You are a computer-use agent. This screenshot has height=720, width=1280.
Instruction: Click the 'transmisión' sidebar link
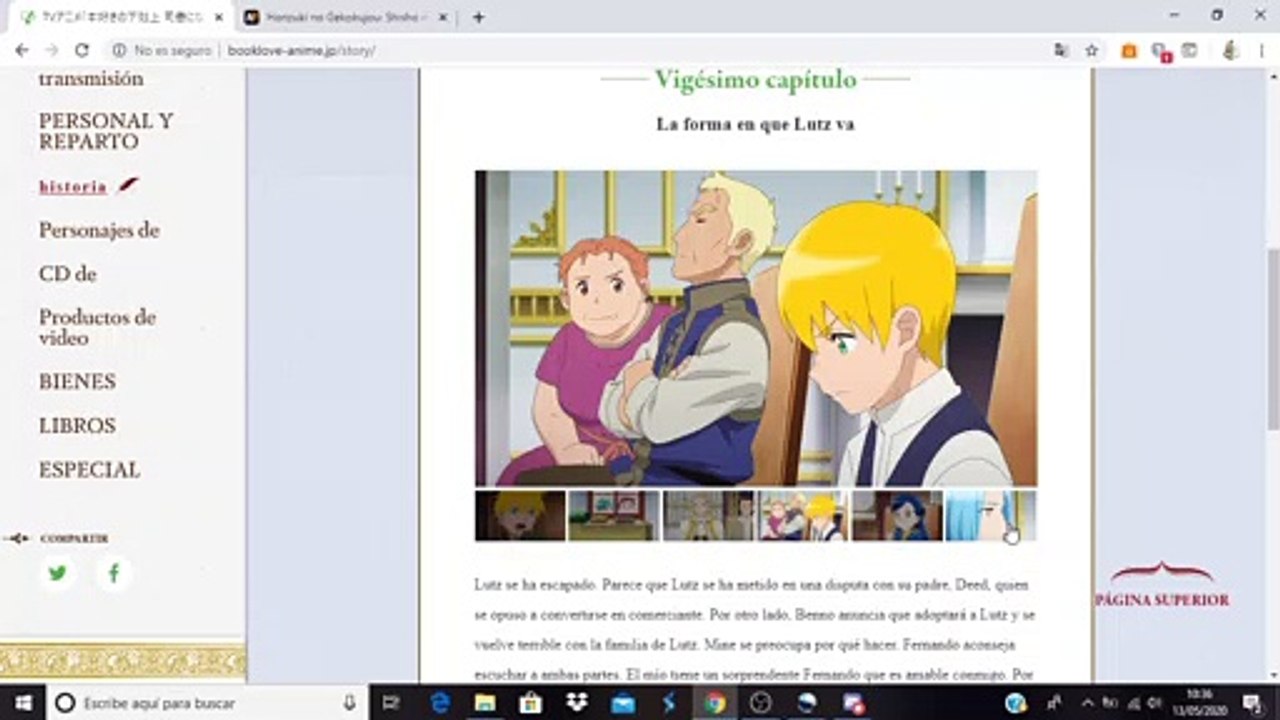91,79
